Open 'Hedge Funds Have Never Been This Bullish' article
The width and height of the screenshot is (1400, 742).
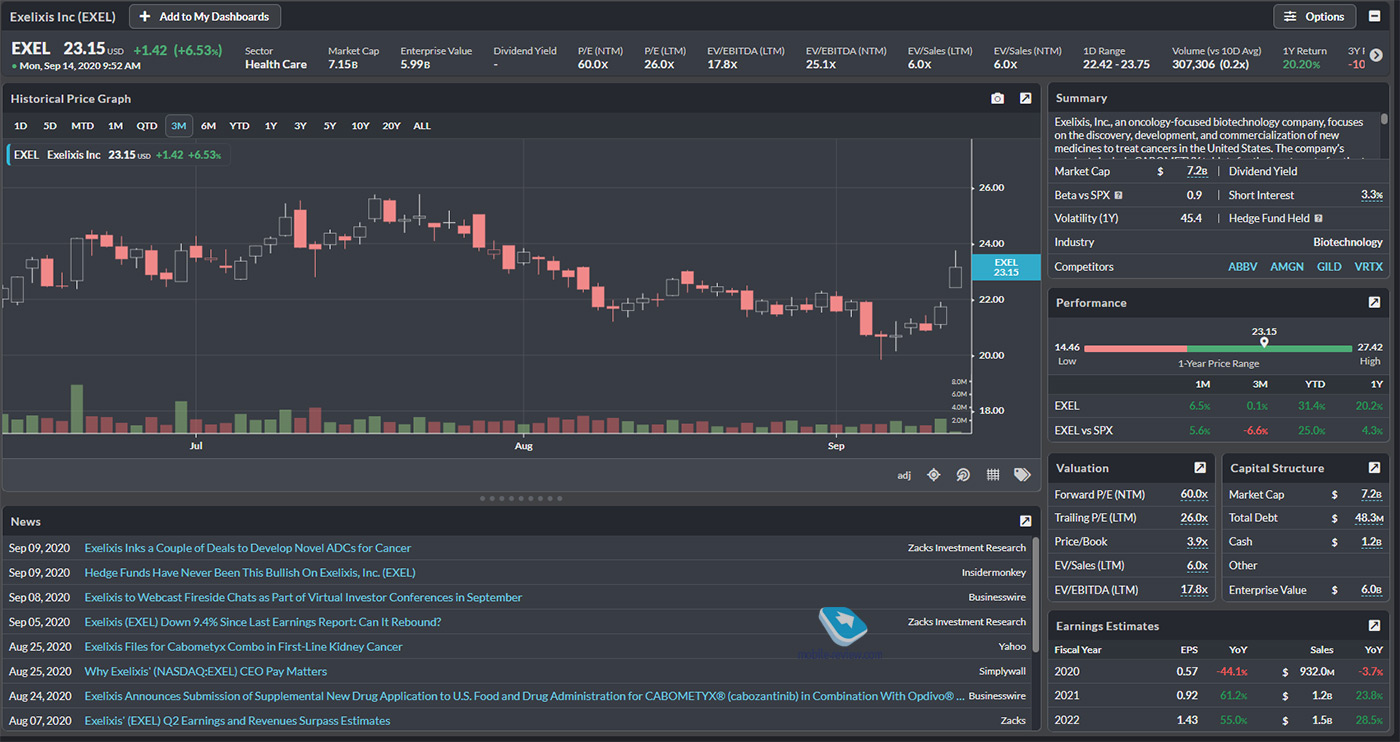tap(250, 573)
